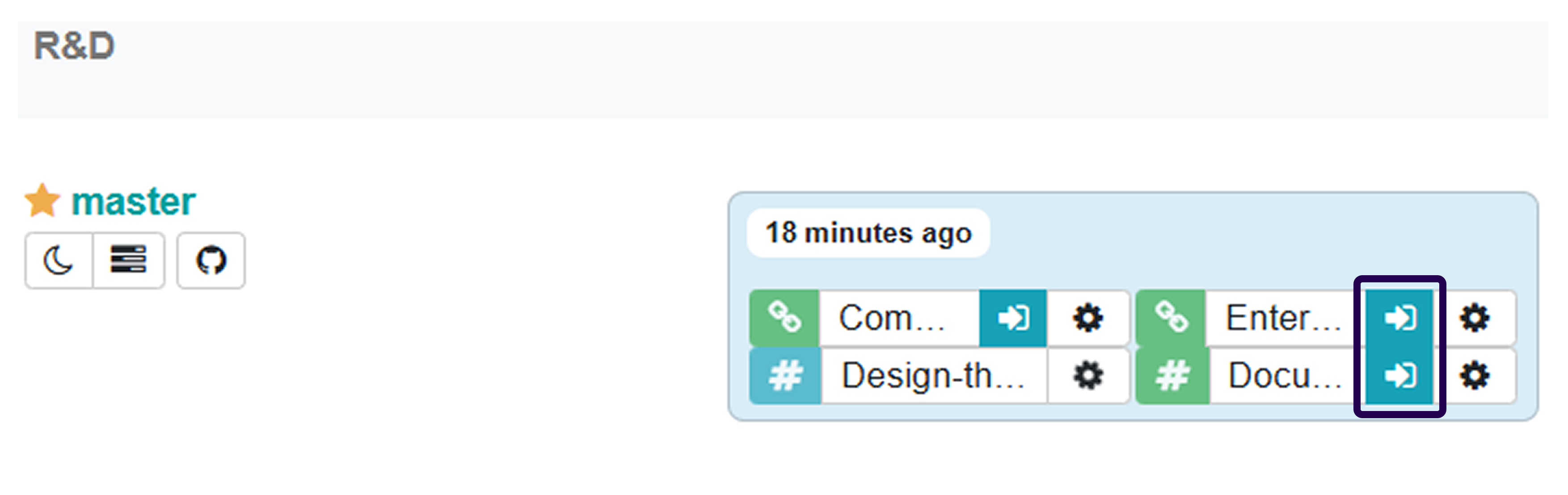Click the blue hash icon beside Design-th…
Image resolution: width=1568 pixels, height=495 pixels.
pyautogui.click(x=784, y=376)
